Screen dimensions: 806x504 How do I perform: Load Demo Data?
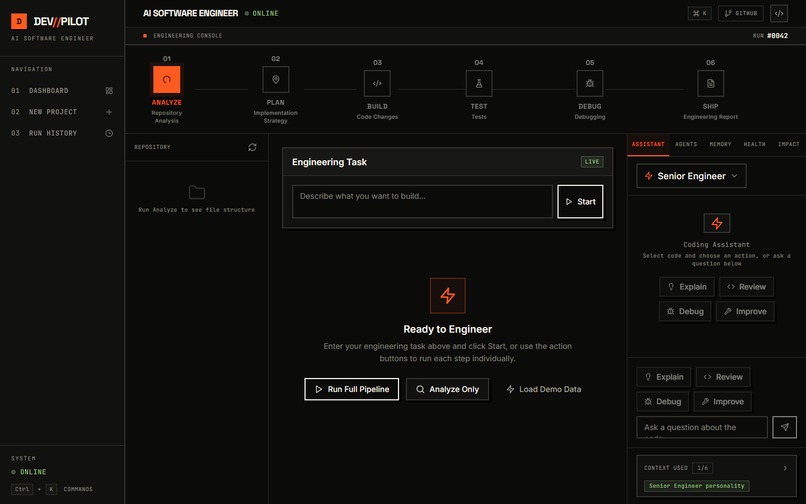(x=544, y=389)
